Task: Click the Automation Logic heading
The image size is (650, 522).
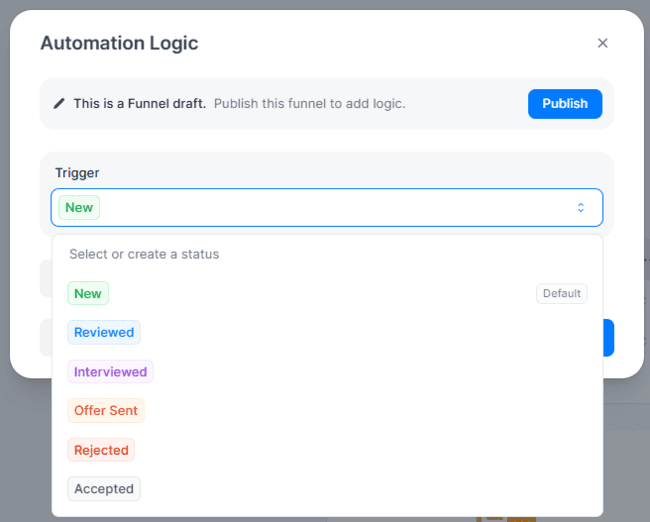Action: pyautogui.click(x=119, y=43)
